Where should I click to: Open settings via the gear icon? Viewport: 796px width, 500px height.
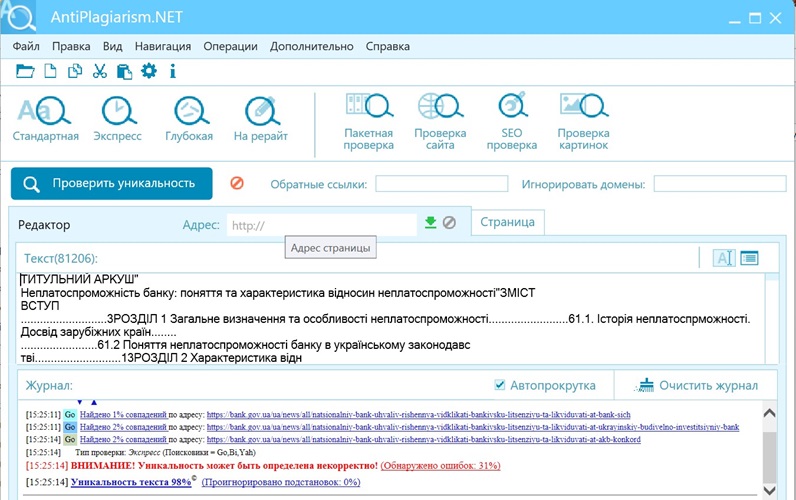[x=149, y=71]
